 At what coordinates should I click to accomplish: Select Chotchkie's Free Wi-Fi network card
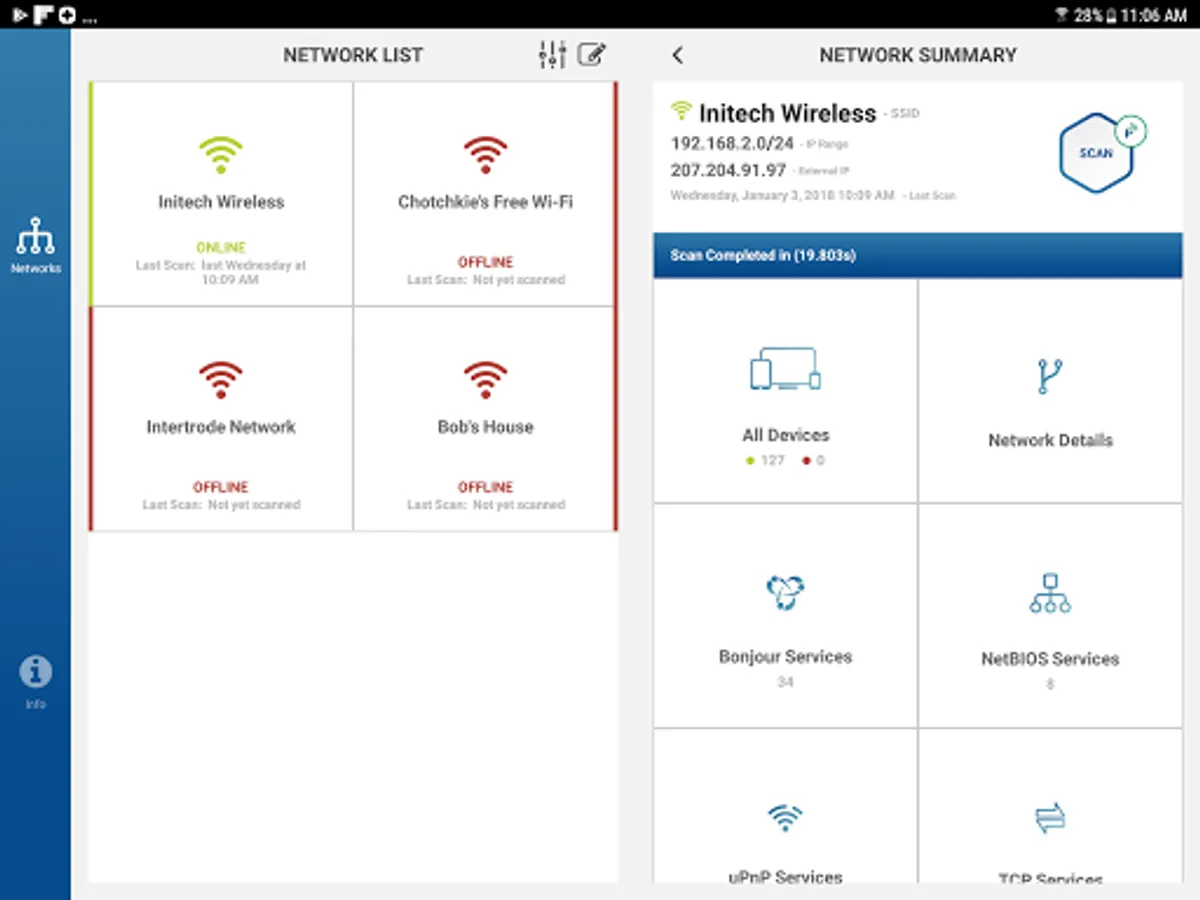[x=485, y=194]
